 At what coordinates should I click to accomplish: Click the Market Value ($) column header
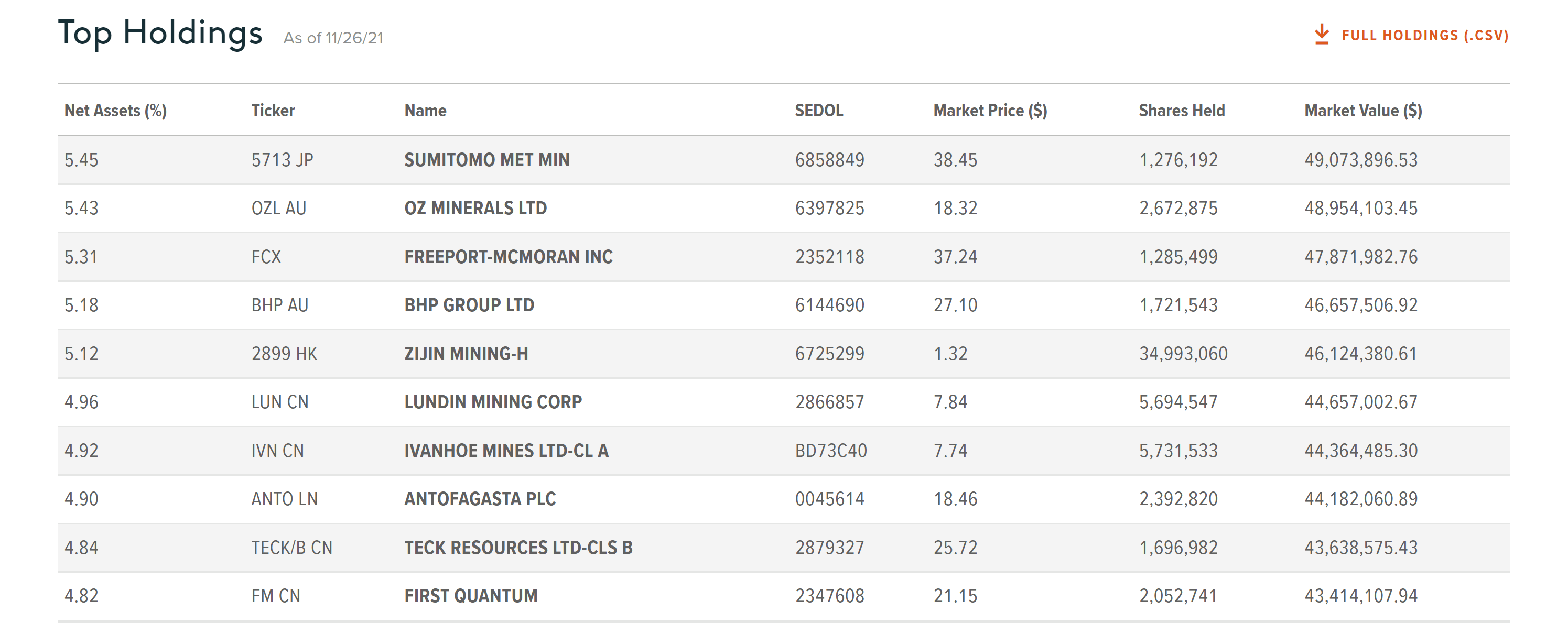pos(1363,110)
